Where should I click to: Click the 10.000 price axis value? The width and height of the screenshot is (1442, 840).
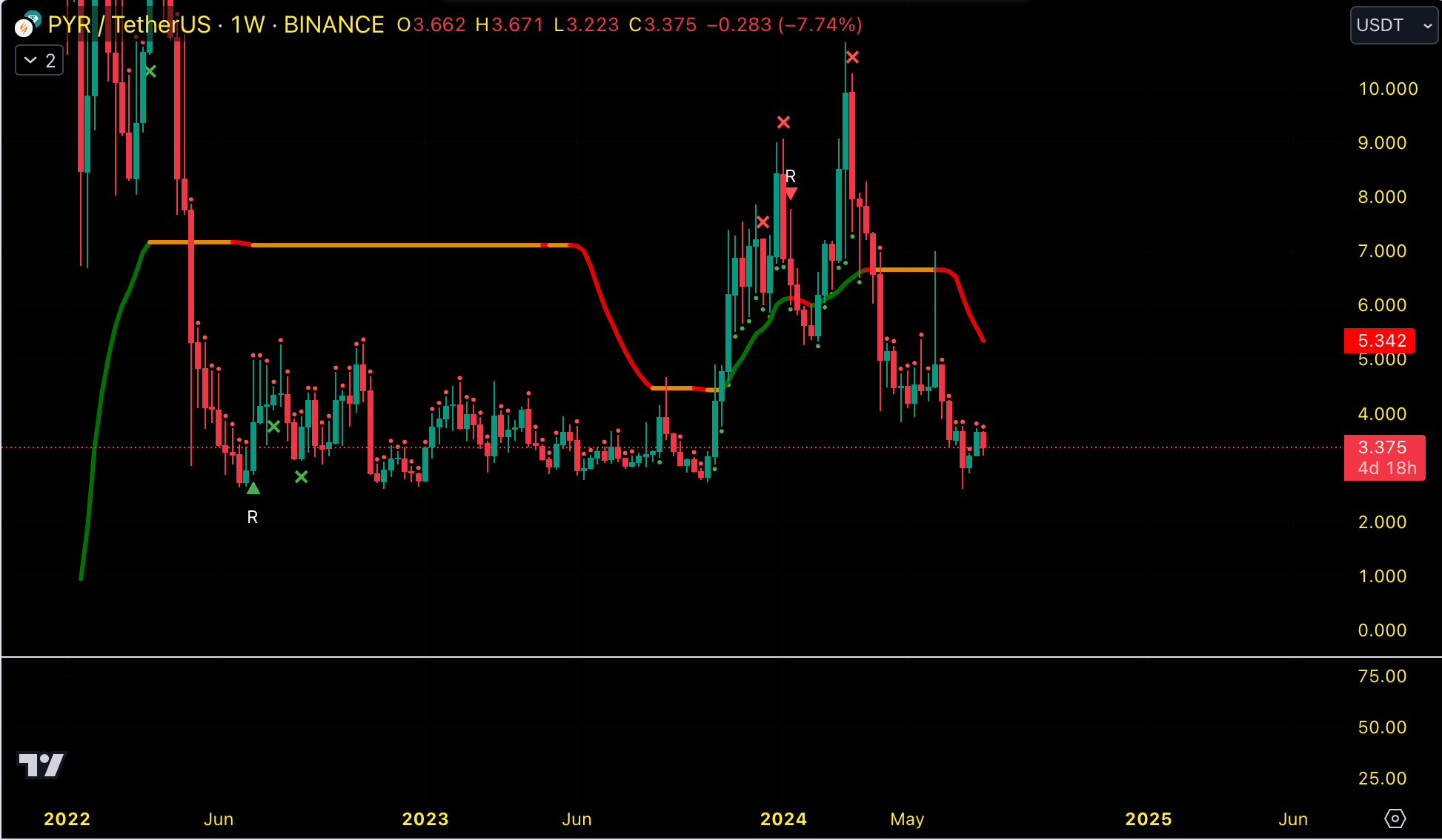(1388, 89)
